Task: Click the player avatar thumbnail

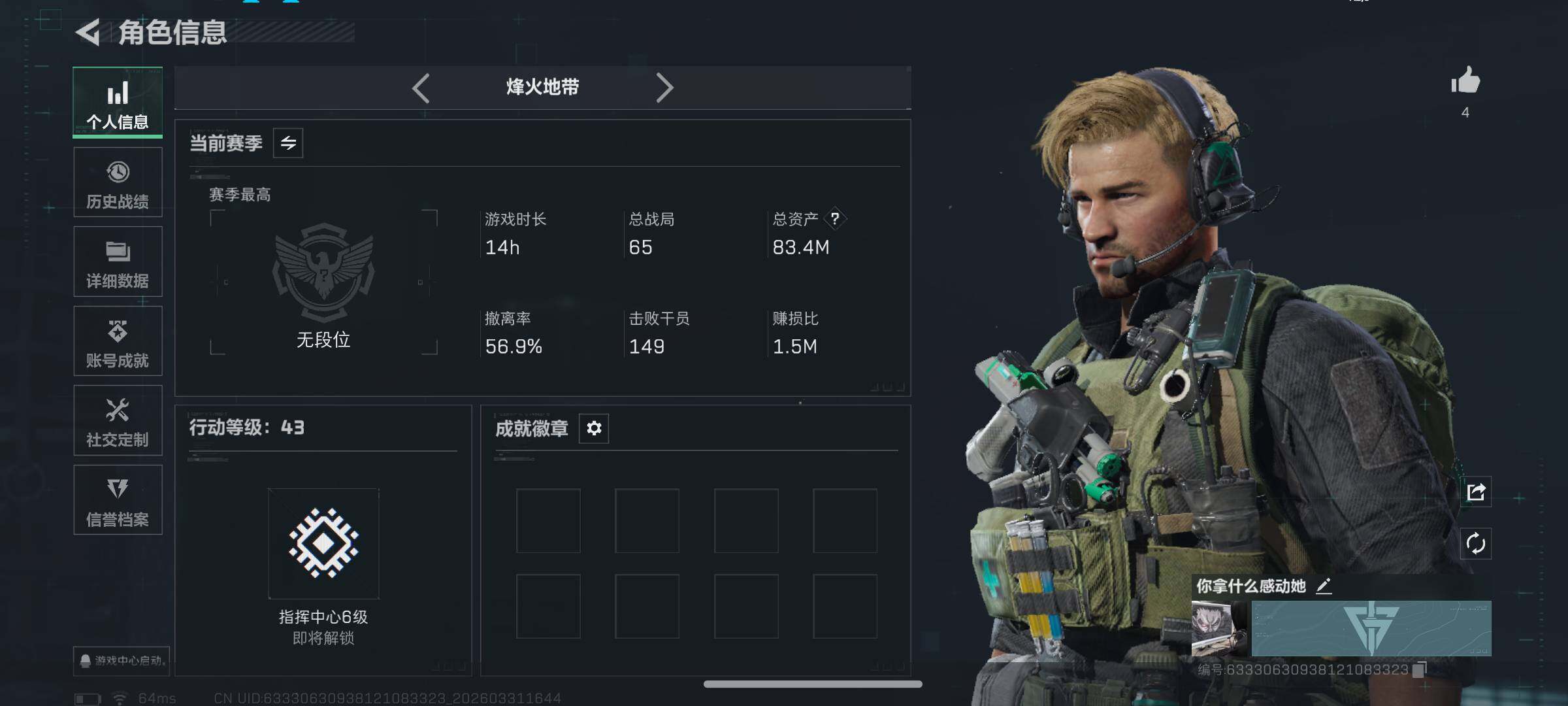Action: [1219, 628]
